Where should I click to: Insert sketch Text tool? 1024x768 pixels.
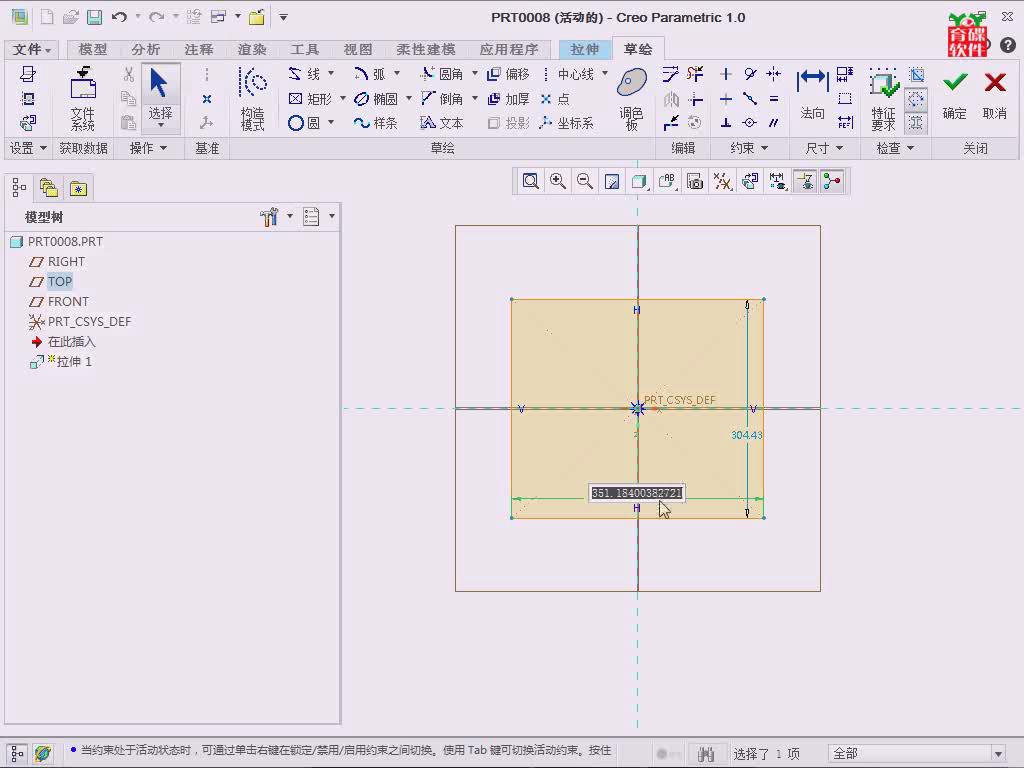coord(441,123)
